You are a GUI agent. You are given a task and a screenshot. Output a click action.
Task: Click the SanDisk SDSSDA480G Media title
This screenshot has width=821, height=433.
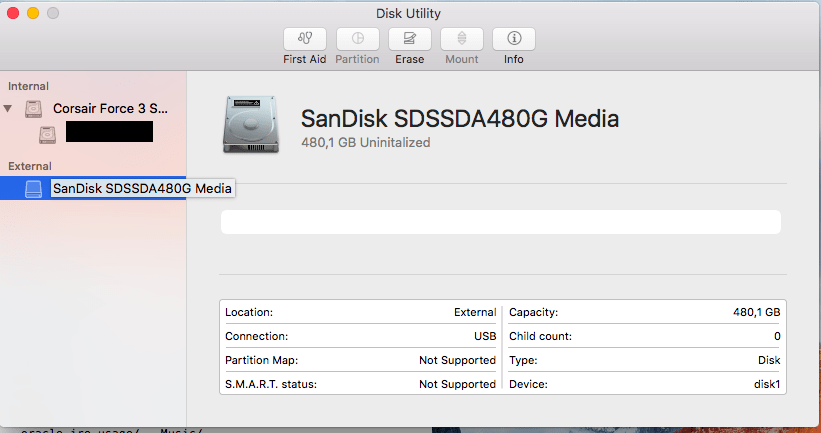[x=460, y=118]
